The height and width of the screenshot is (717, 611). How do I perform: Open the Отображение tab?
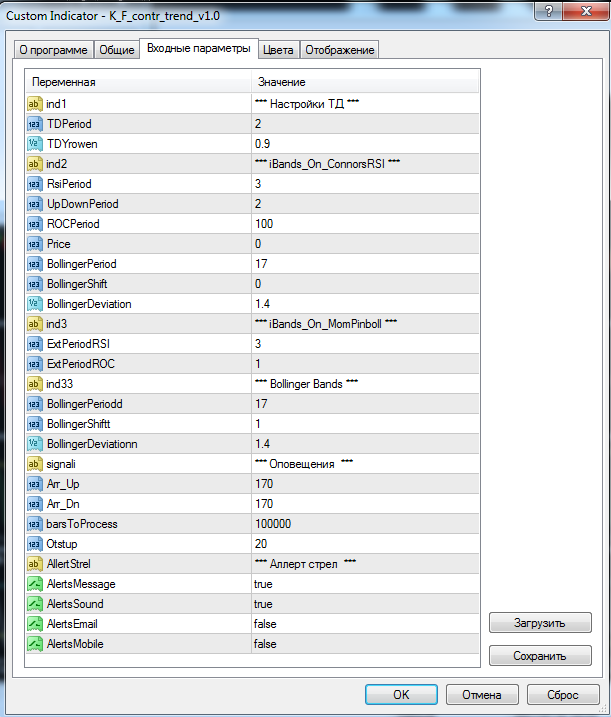[339, 50]
